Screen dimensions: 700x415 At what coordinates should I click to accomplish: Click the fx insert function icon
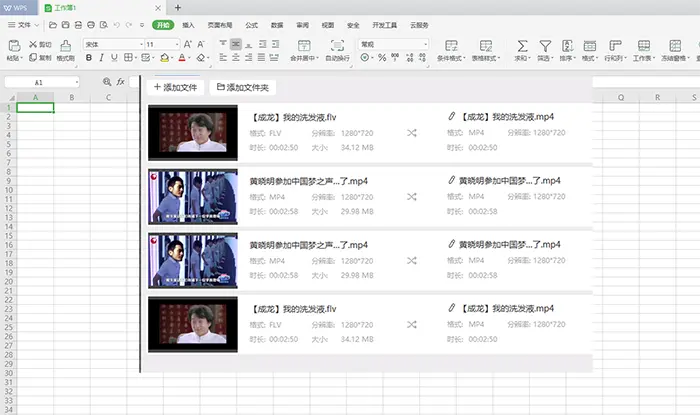point(121,82)
